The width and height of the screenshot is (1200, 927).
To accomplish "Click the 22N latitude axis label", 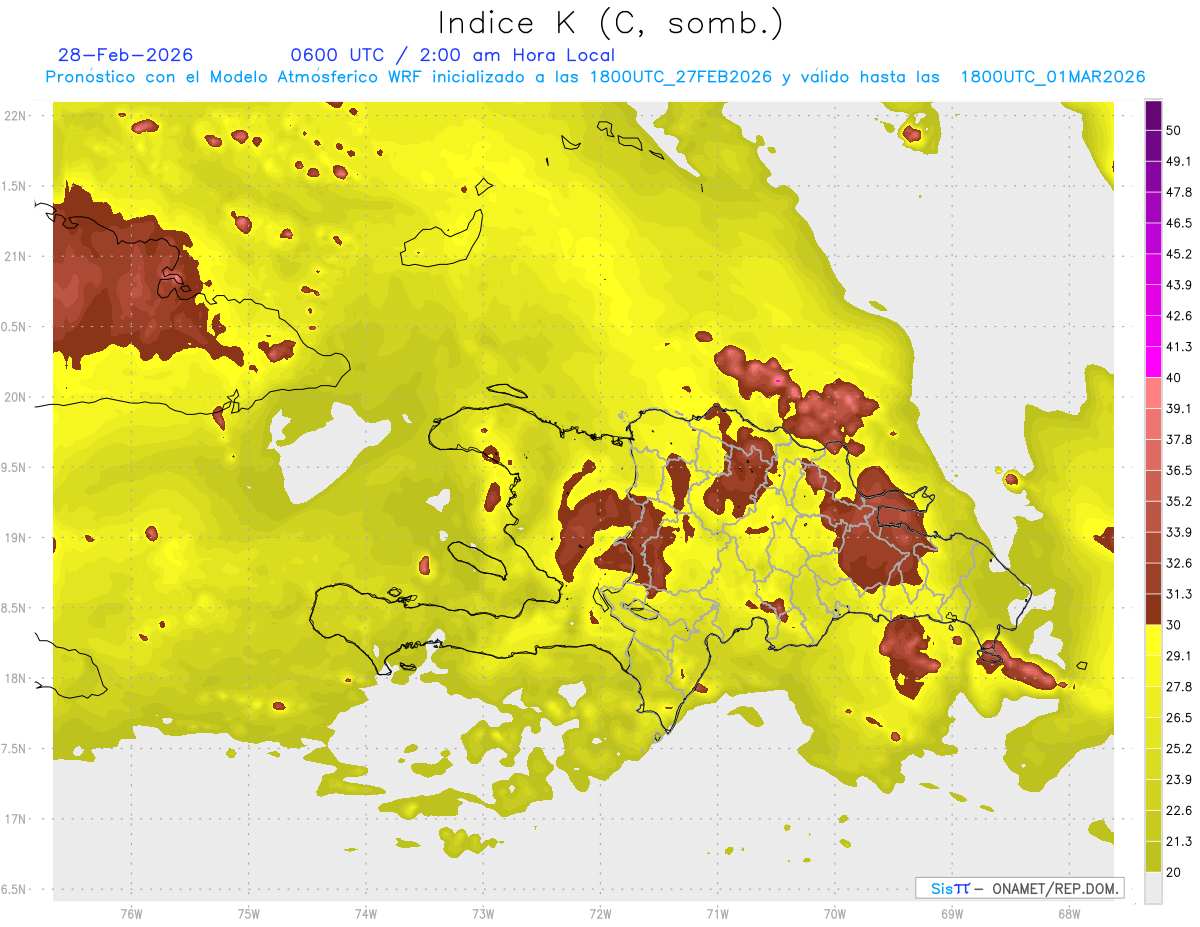I will click(x=15, y=116).
